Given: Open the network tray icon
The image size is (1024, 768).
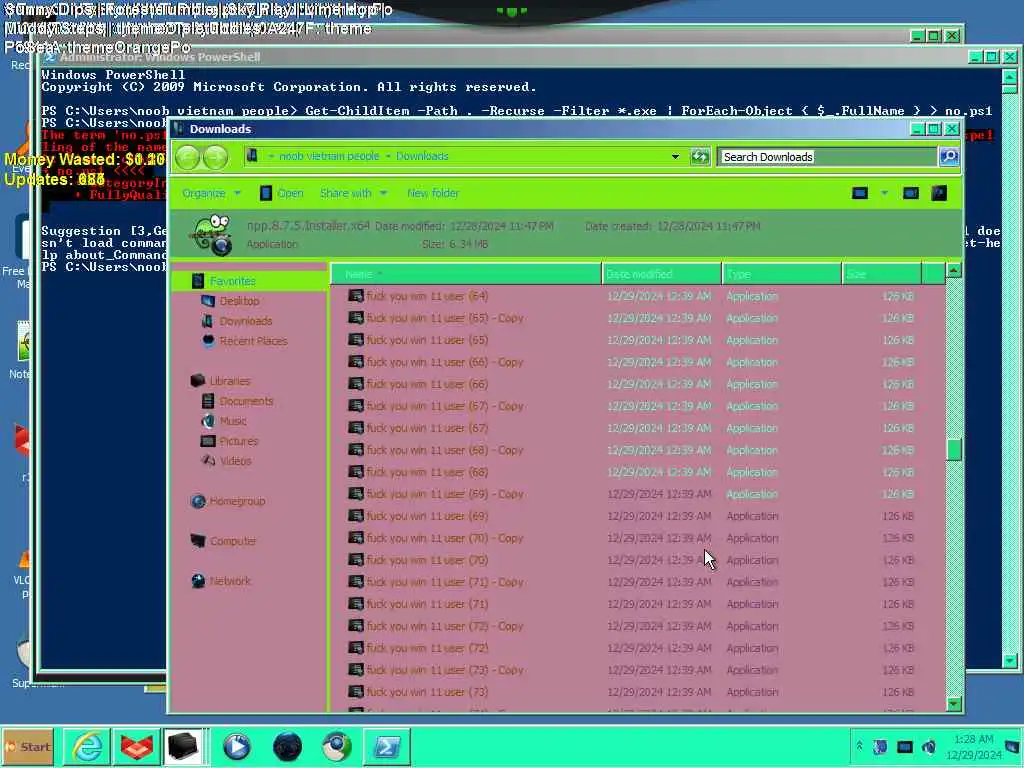Looking at the screenshot, I should point(904,746).
